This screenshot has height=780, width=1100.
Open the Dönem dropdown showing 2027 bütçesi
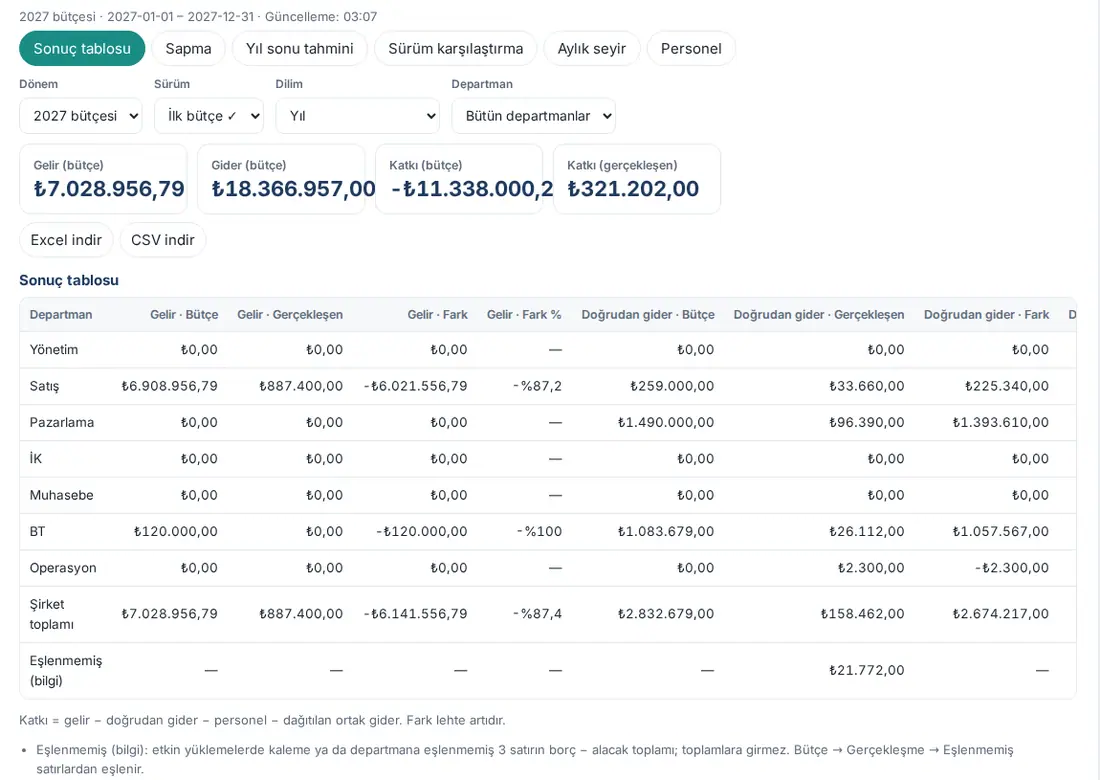click(x=81, y=116)
